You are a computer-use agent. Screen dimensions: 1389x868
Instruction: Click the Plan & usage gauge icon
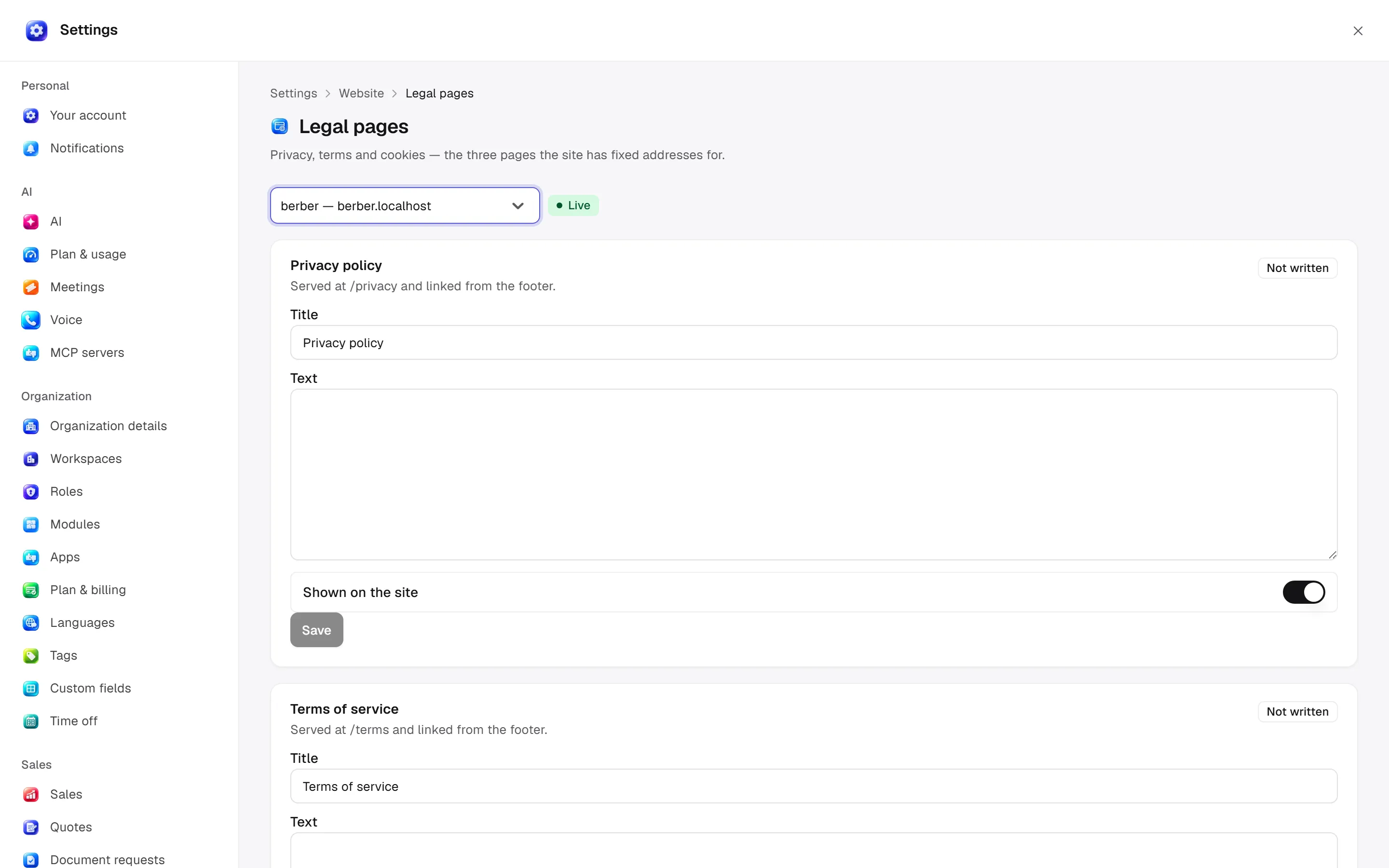(x=31, y=254)
